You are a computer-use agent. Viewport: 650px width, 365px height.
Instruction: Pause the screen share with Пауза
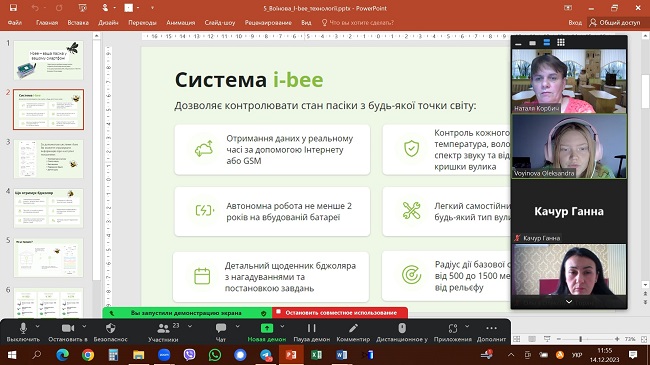click(312, 333)
